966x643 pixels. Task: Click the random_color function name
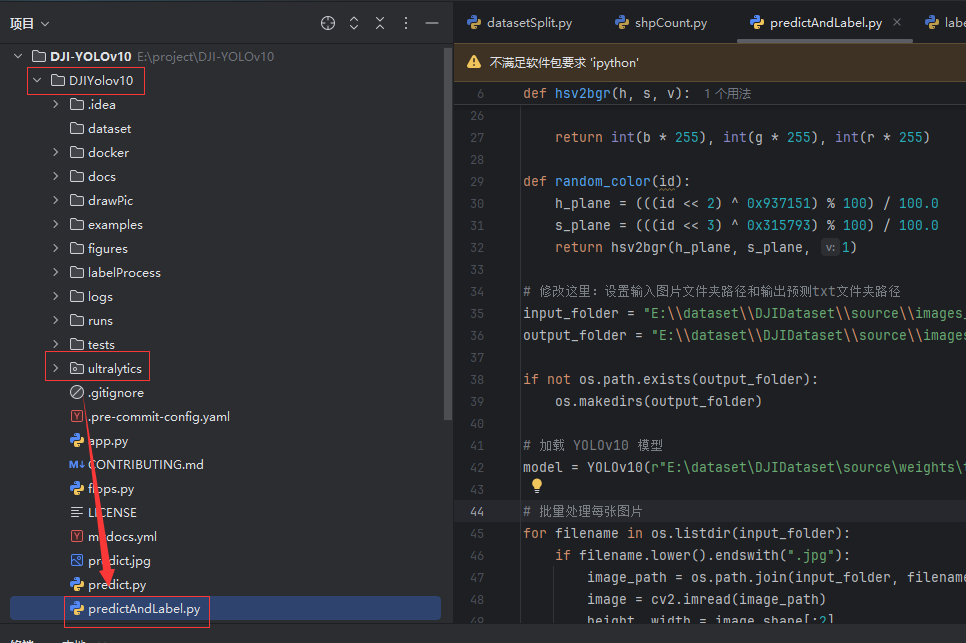pyautogui.click(x=603, y=182)
